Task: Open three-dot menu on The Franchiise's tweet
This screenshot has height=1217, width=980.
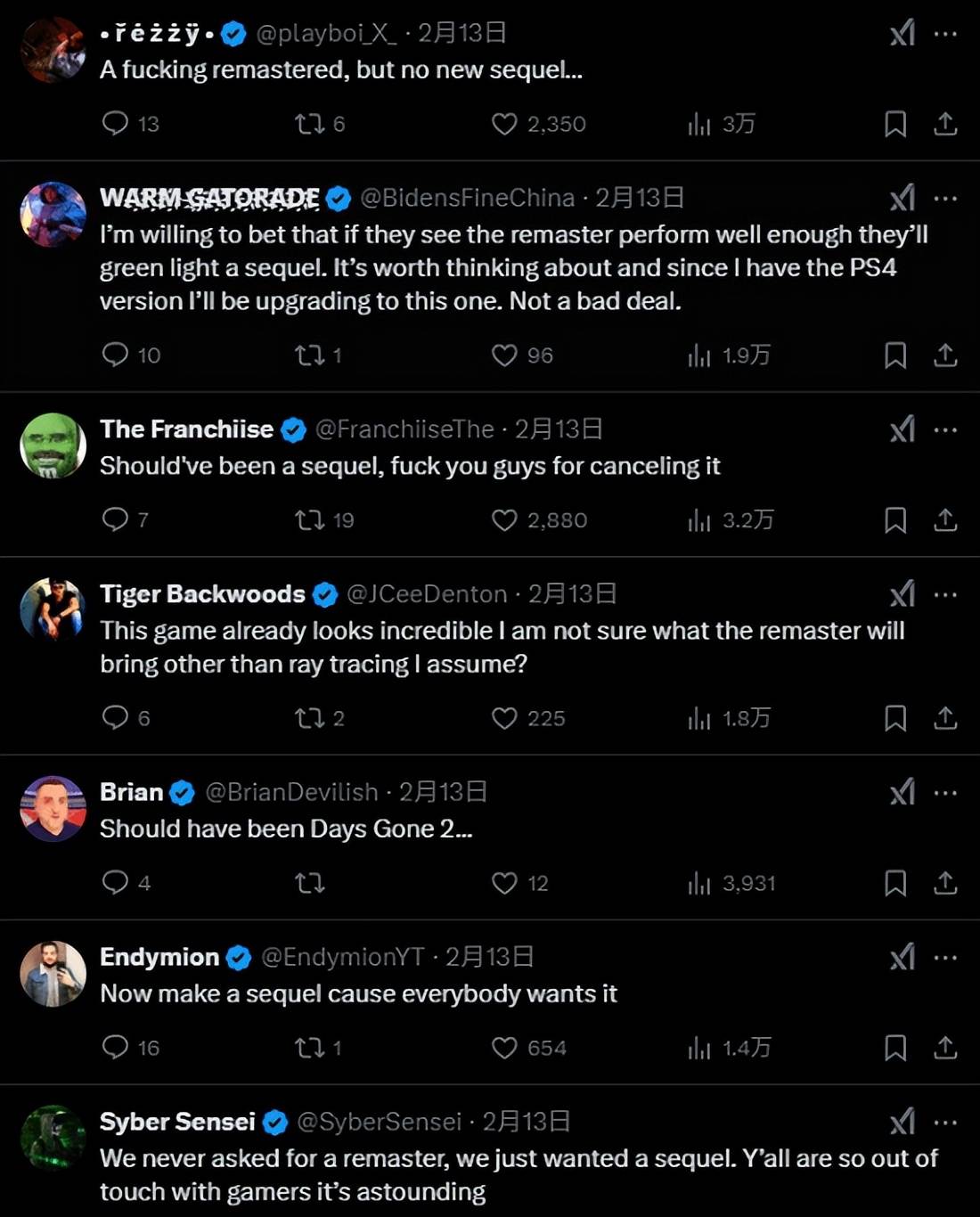Action: [x=945, y=429]
